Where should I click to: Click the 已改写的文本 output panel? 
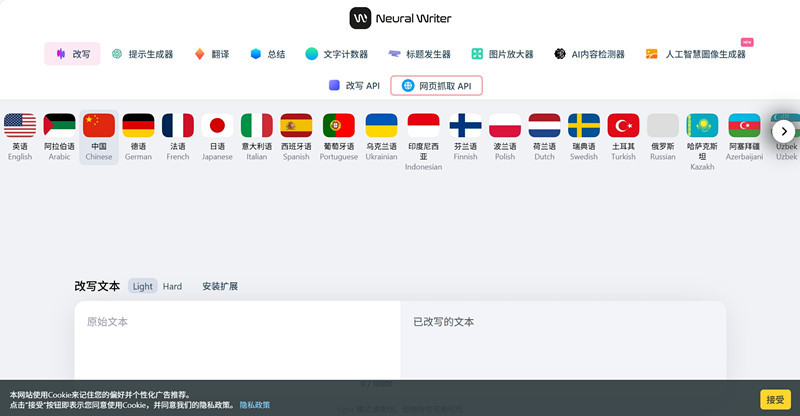pyautogui.click(x=563, y=340)
